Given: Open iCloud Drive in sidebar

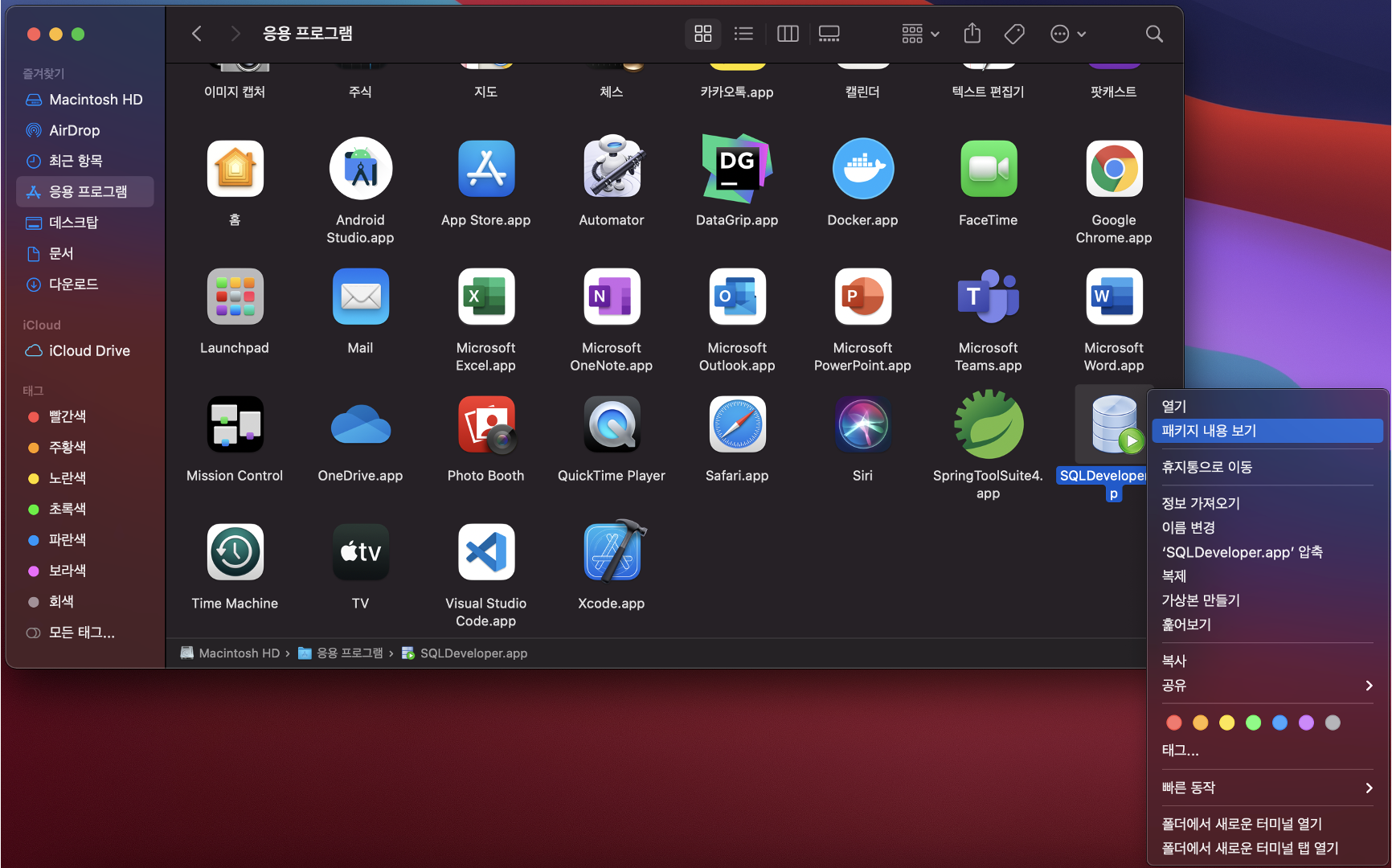Looking at the screenshot, I should tap(85, 351).
